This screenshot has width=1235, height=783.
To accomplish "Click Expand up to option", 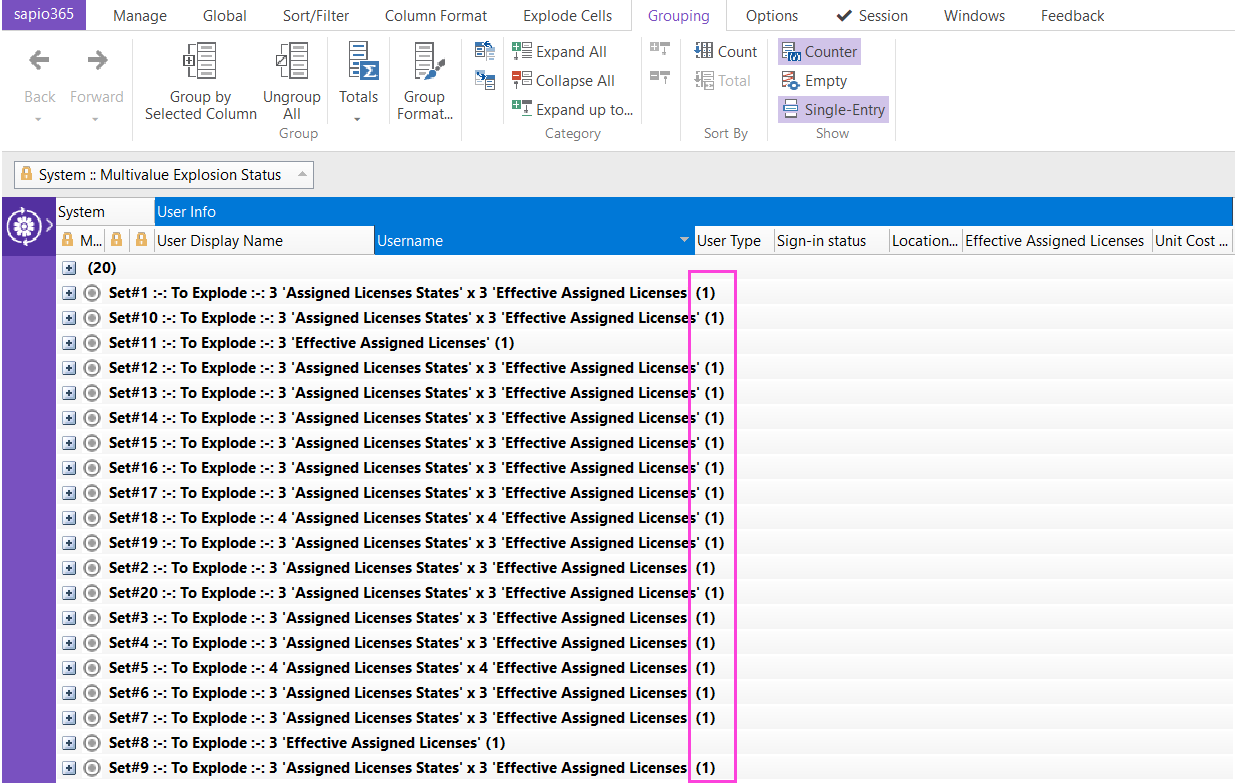I will tap(572, 110).
